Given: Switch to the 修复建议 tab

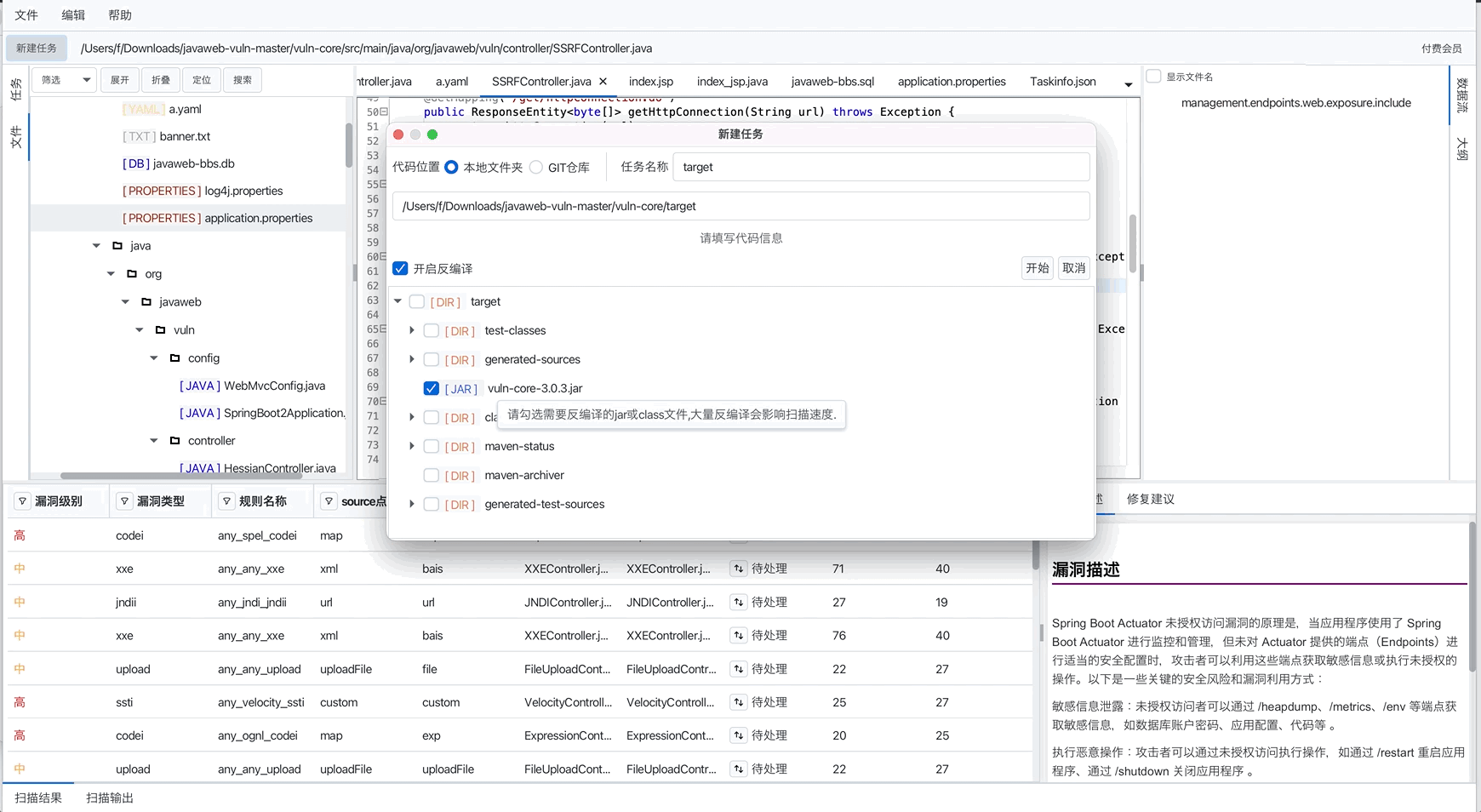Looking at the screenshot, I should pyautogui.click(x=1151, y=499).
